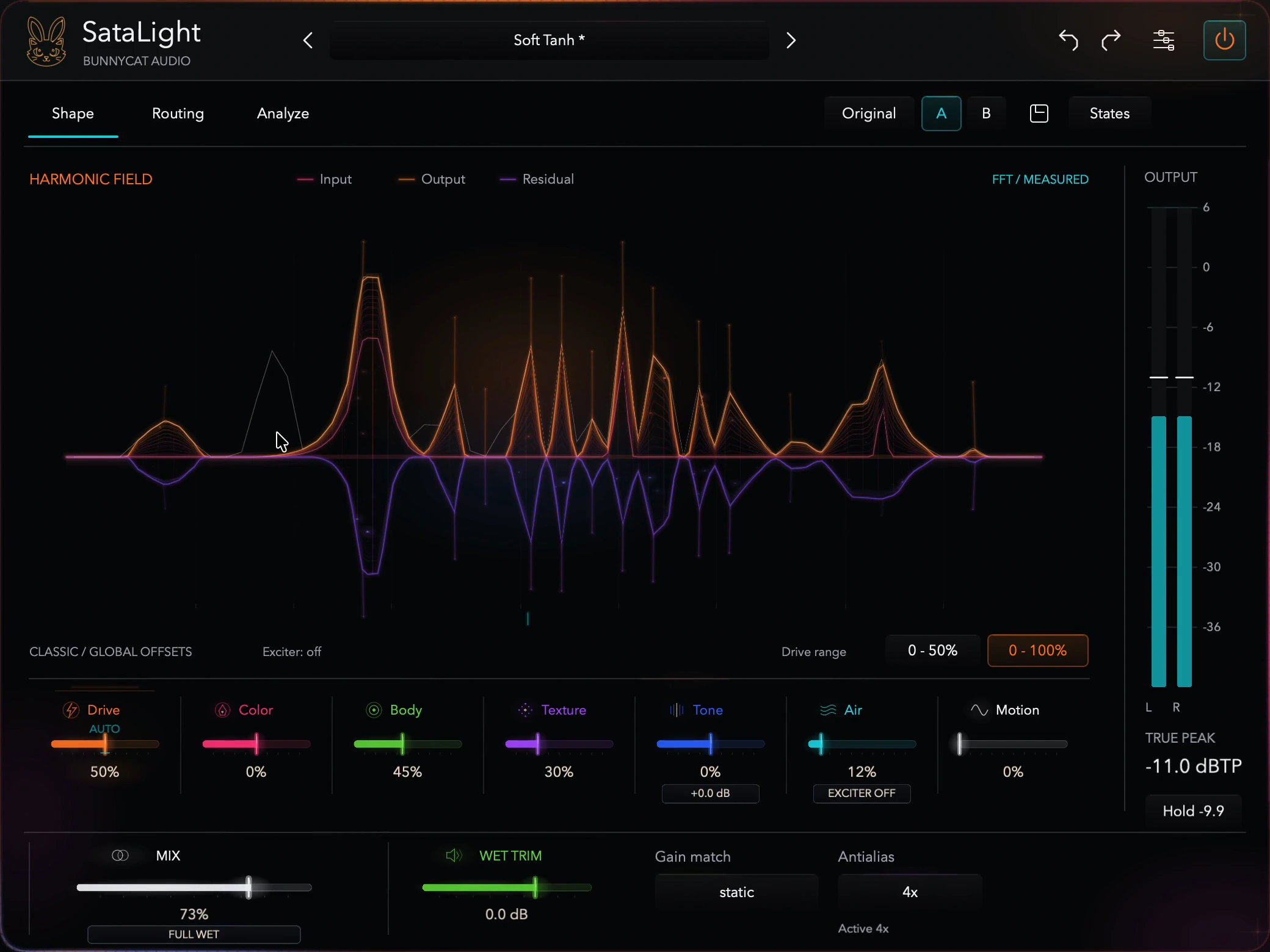Click the FULL WET button
This screenshot has width=1270, height=952.
tap(194, 934)
